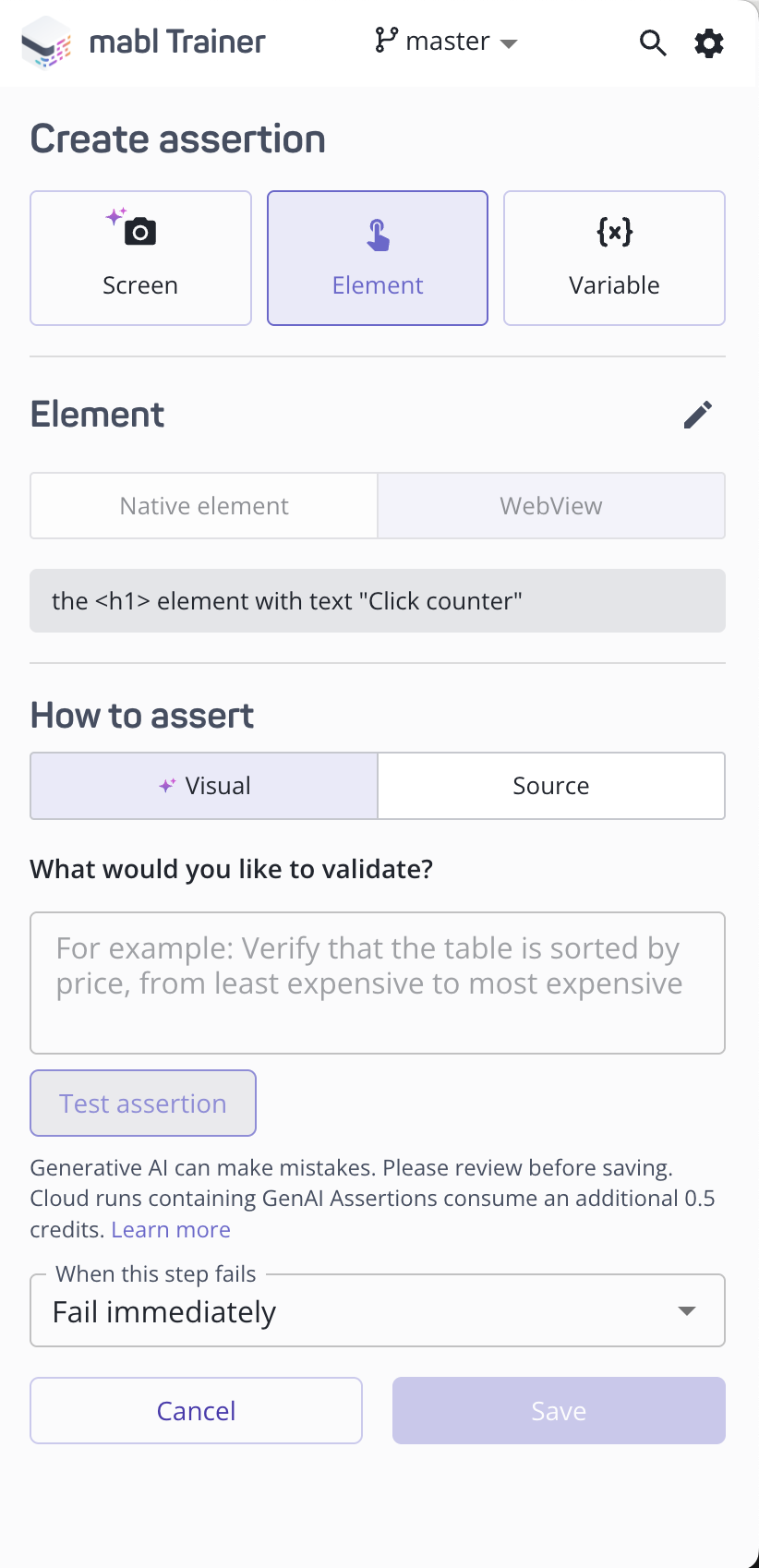Switch to WebView mode
The height and width of the screenshot is (1568, 759).
click(x=550, y=505)
